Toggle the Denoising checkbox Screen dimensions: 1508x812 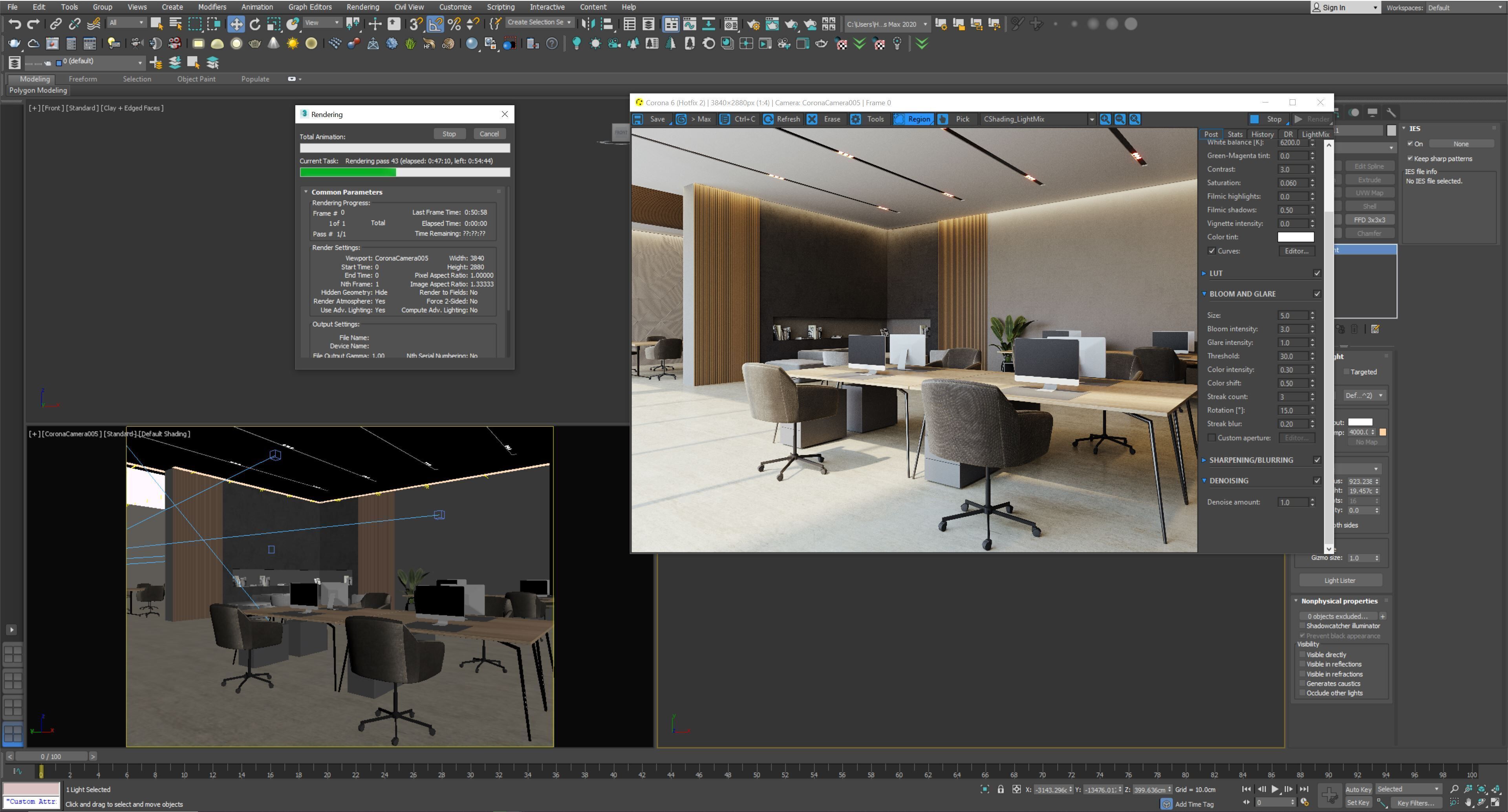(x=1317, y=481)
